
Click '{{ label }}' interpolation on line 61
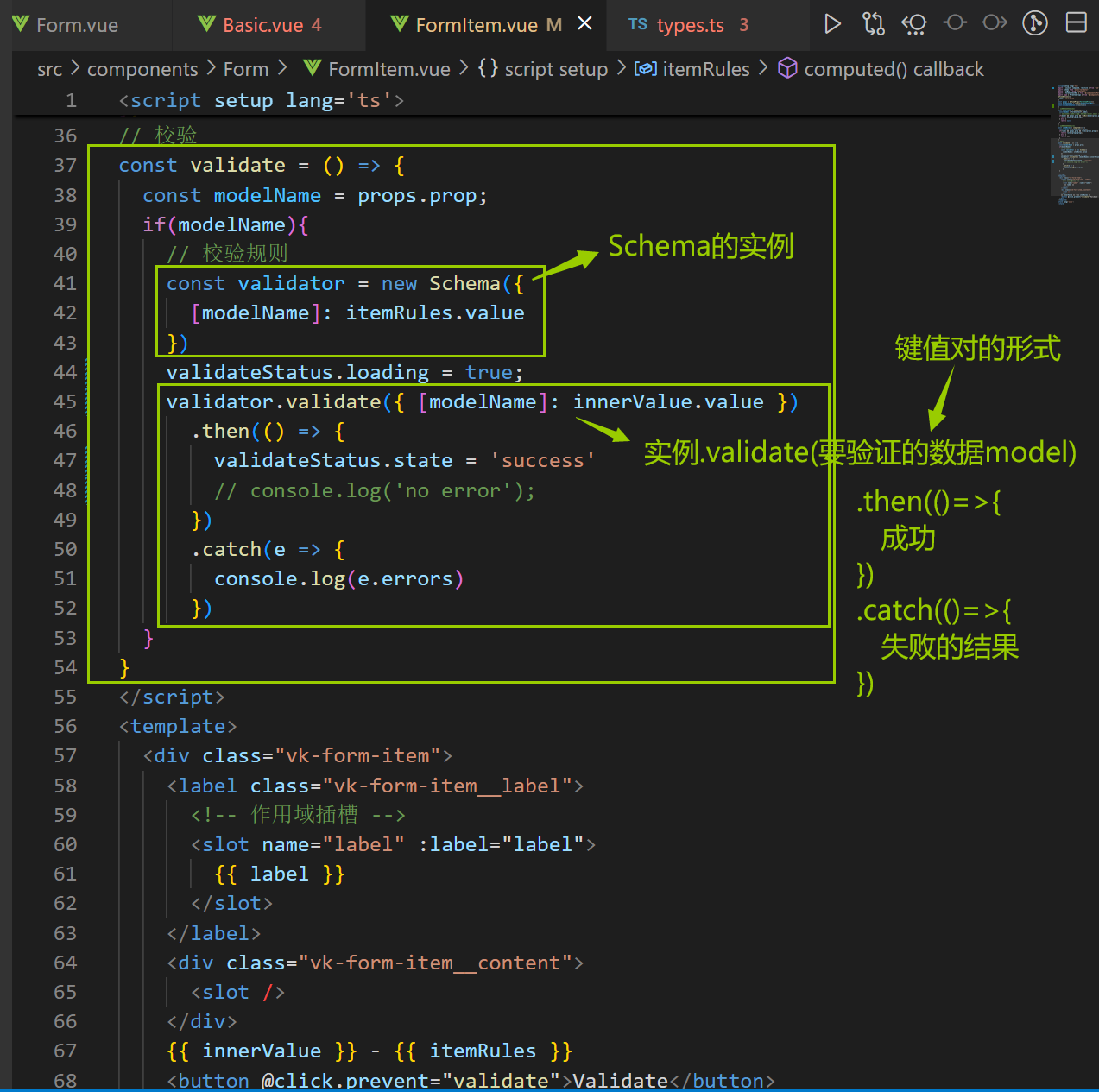279,874
